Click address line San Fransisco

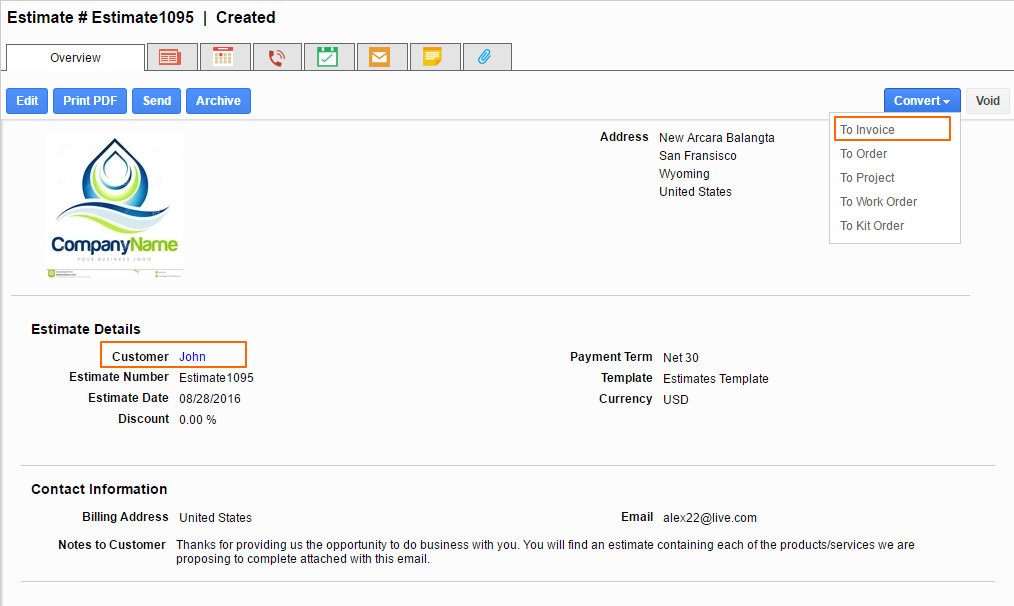698,156
